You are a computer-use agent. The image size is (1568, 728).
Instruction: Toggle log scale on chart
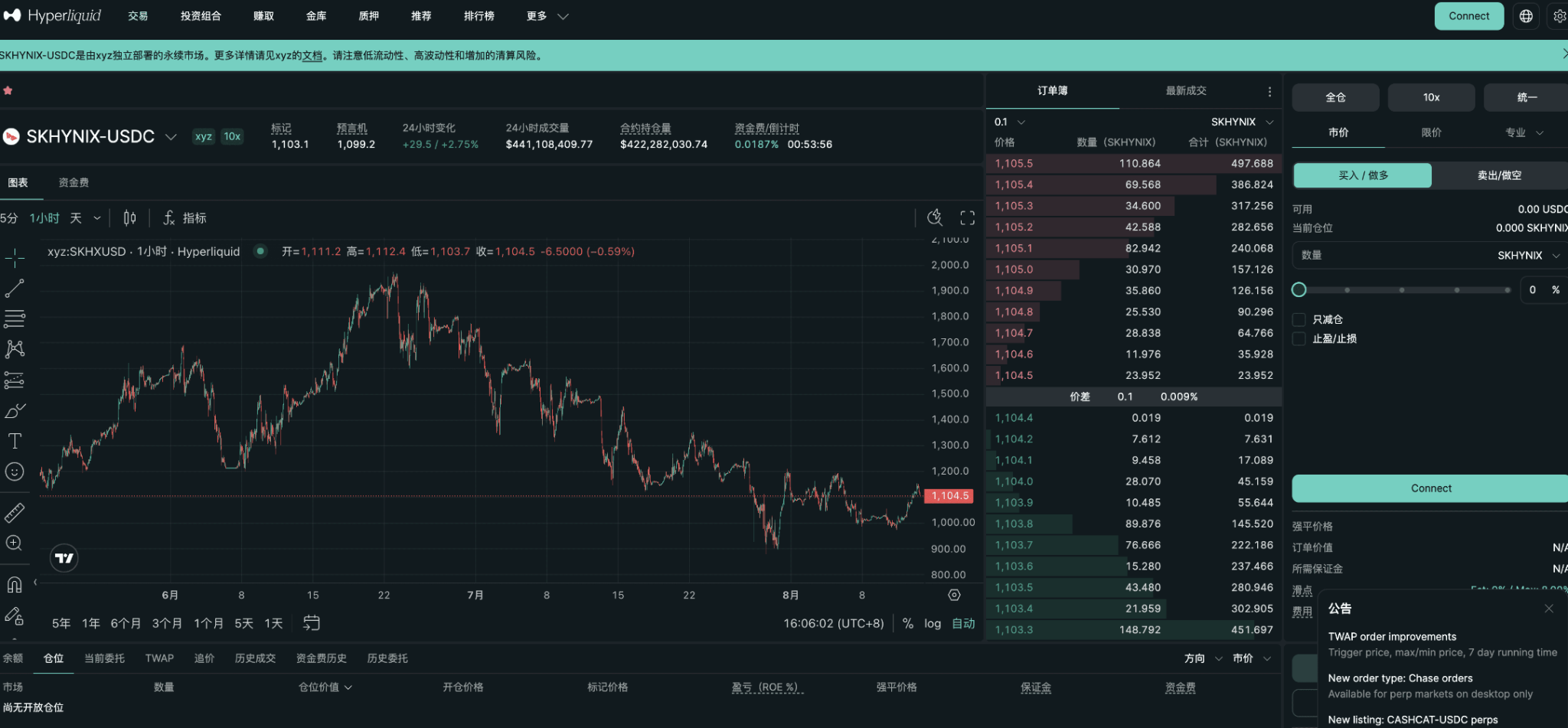[933, 623]
